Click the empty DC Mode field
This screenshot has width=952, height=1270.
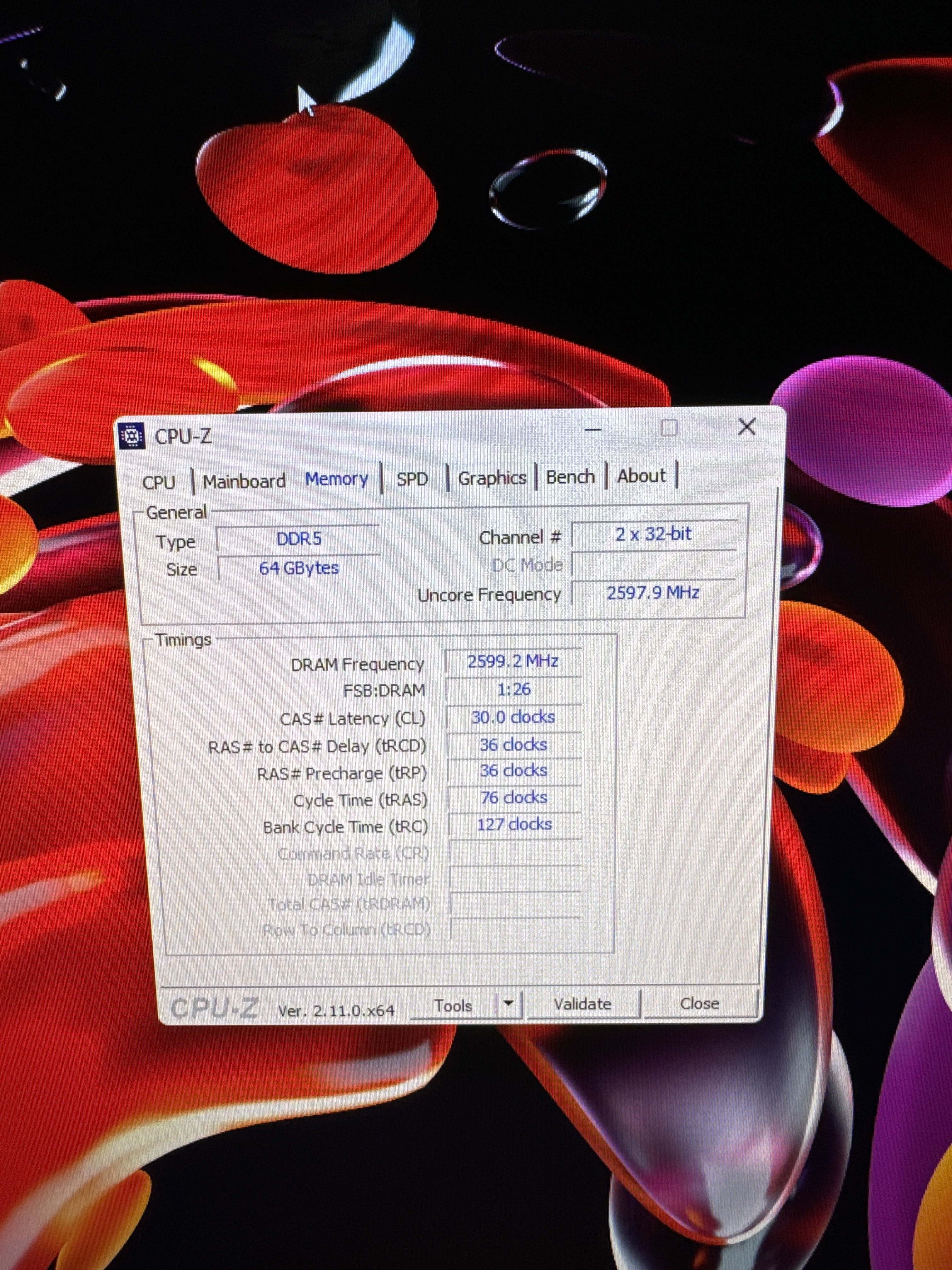654,564
